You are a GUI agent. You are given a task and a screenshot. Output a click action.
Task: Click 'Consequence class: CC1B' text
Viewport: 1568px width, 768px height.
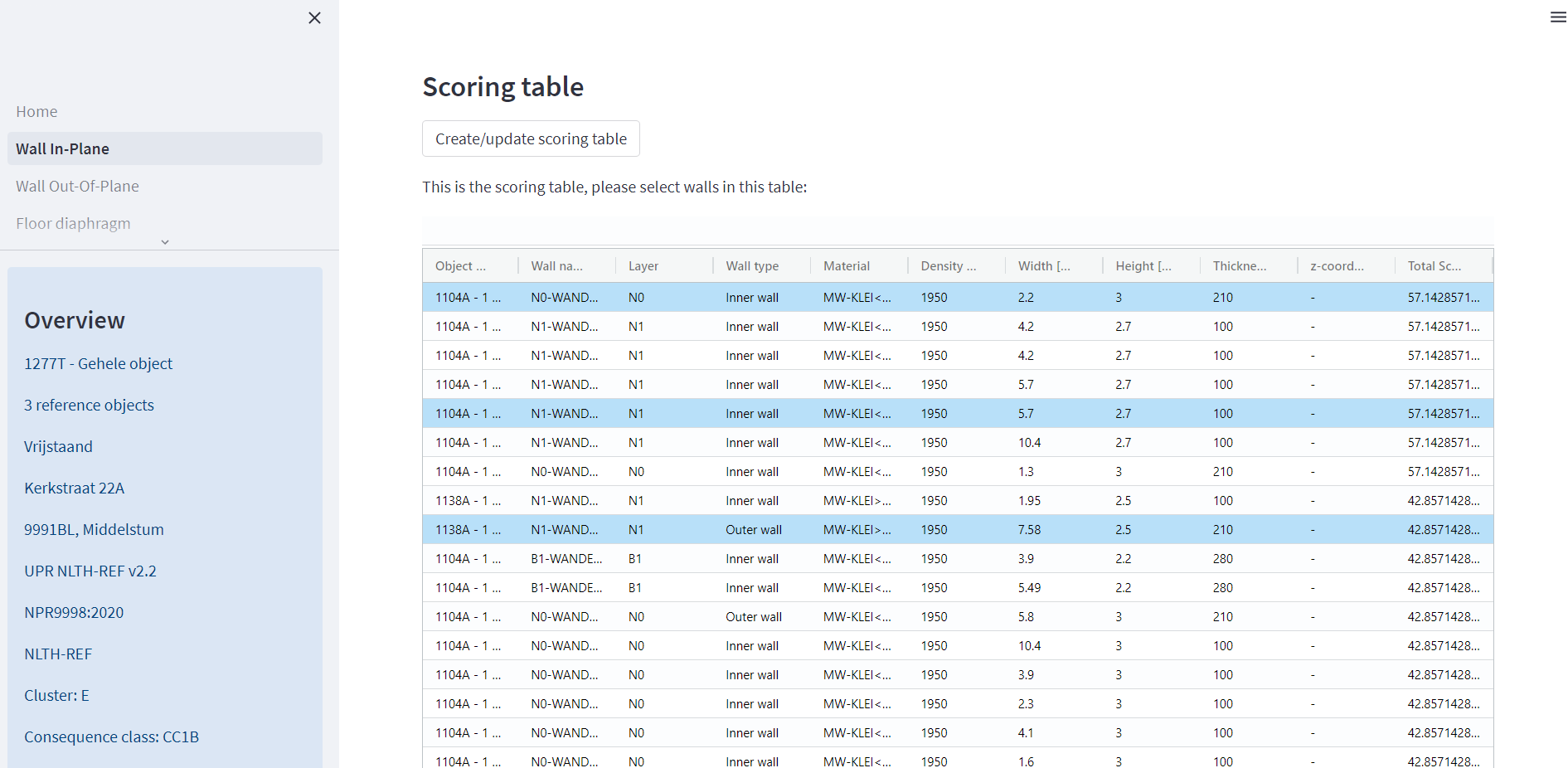(x=111, y=736)
